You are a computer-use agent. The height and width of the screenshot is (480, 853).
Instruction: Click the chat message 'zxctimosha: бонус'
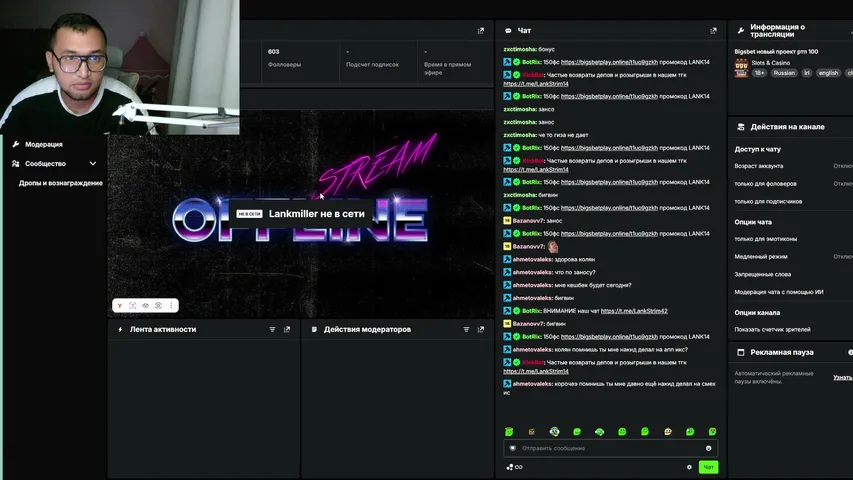click(529, 49)
